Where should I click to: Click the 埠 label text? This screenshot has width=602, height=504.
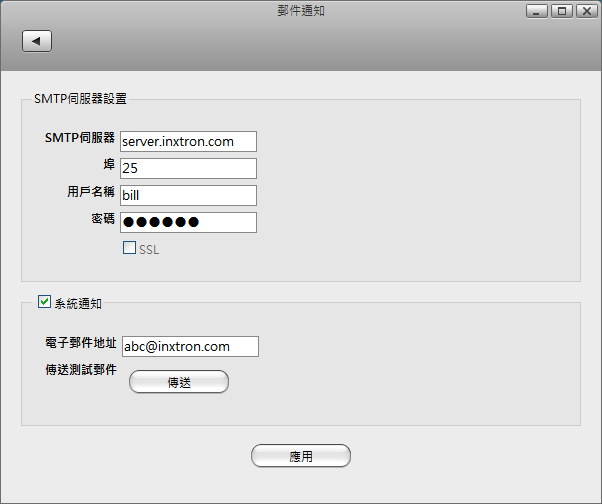point(109,163)
